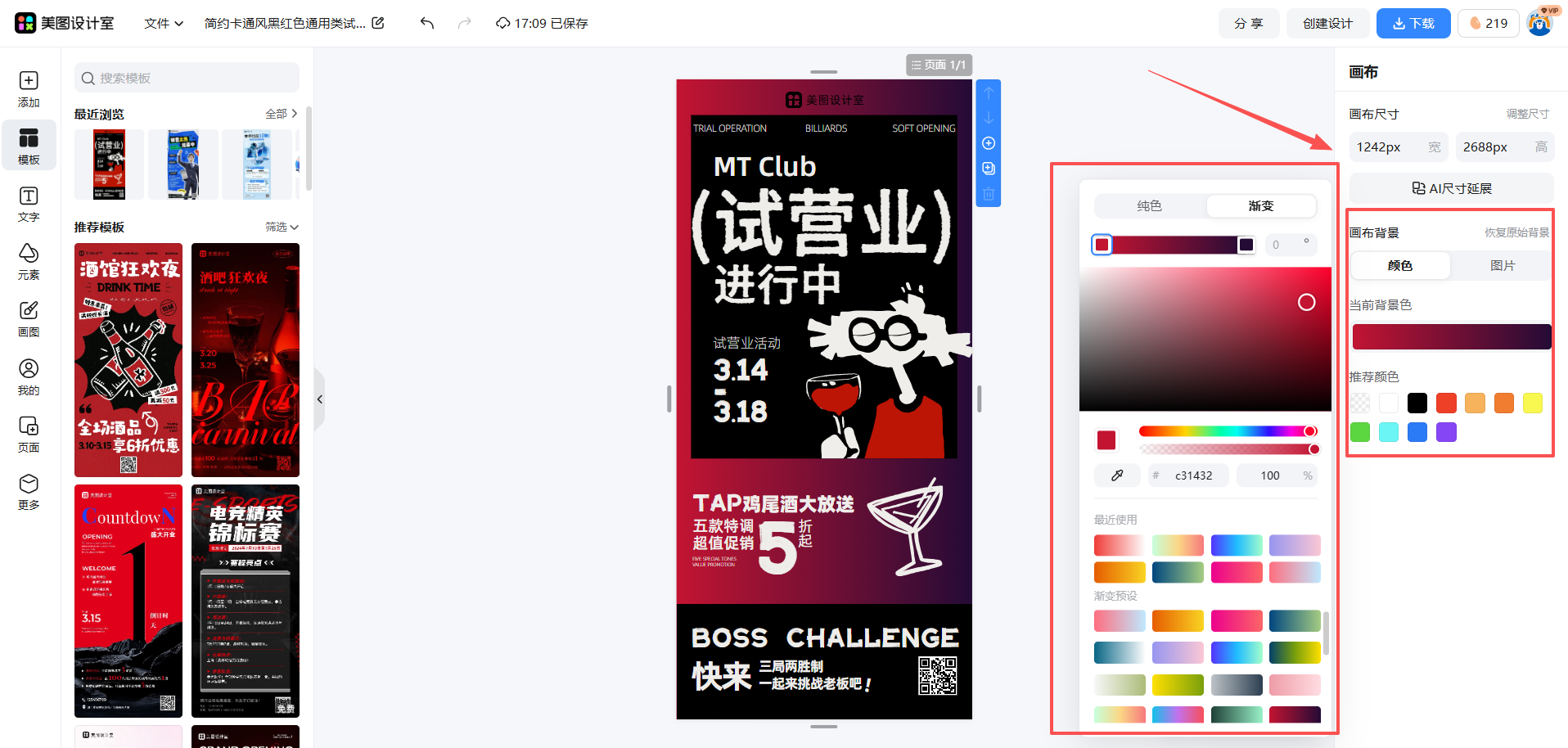Select 渐变 gradient mode

tap(1260, 206)
